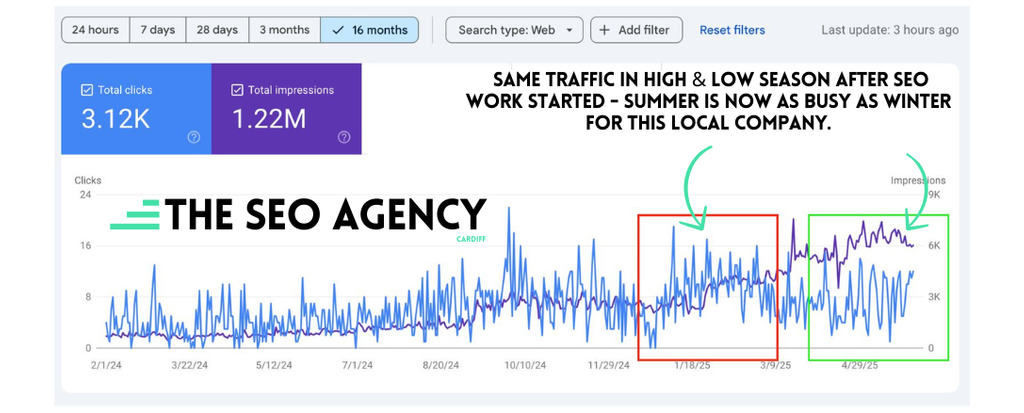The width and height of the screenshot is (1024, 413).
Task: Select the 24 hours date range
Action: point(95,30)
